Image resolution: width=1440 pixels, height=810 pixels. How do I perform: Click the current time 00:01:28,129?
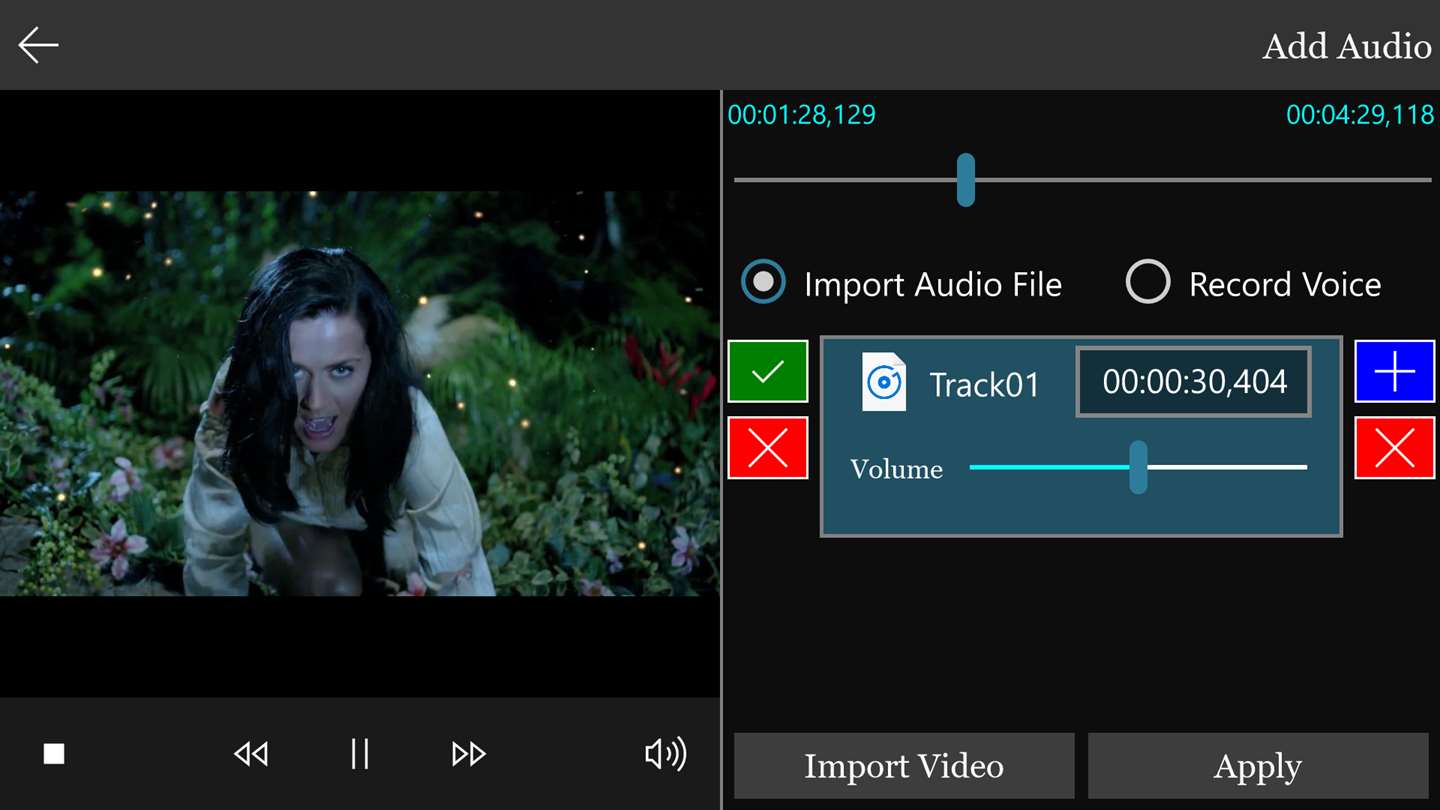802,115
